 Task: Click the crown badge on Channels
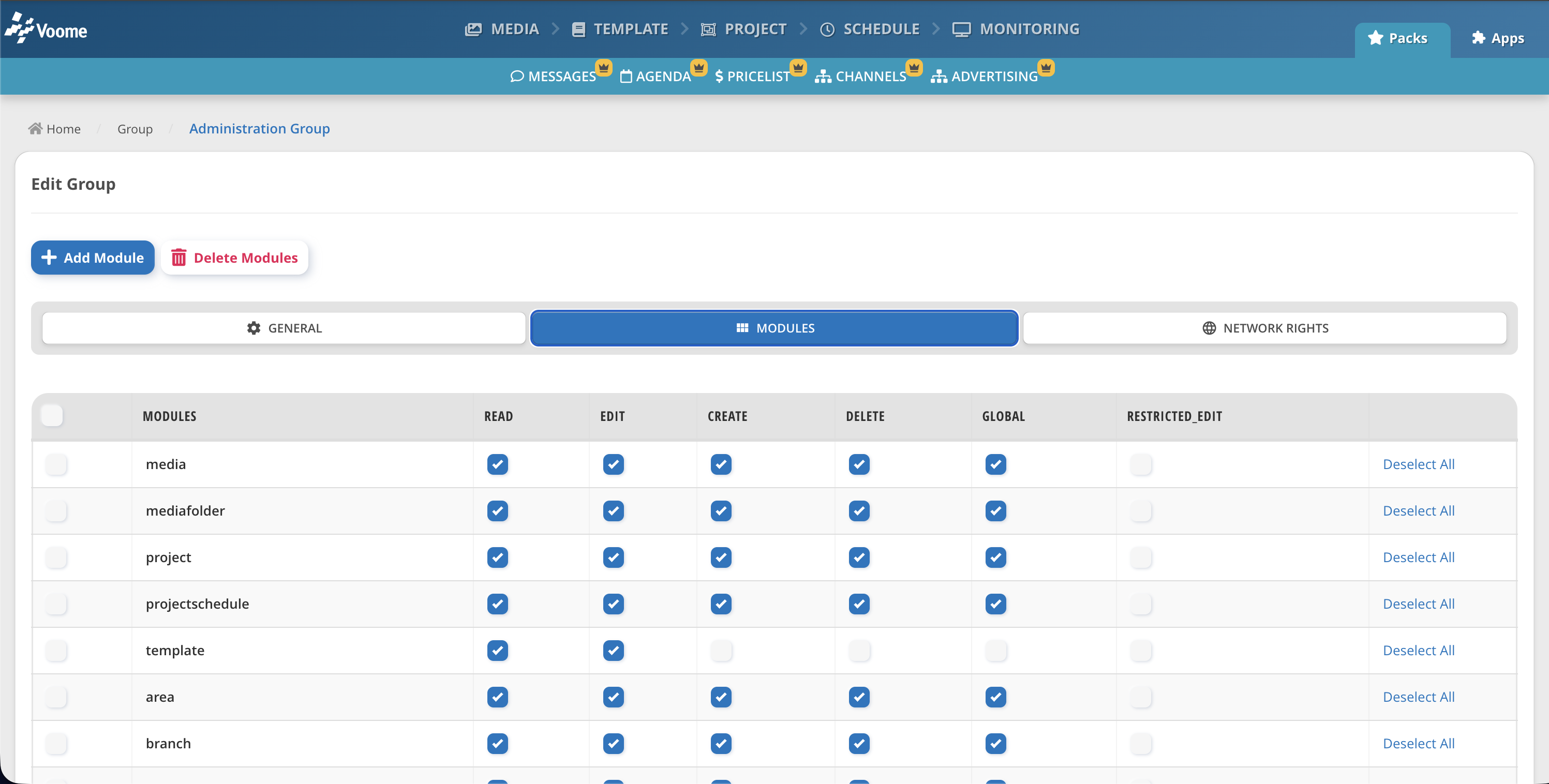(x=914, y=67)
